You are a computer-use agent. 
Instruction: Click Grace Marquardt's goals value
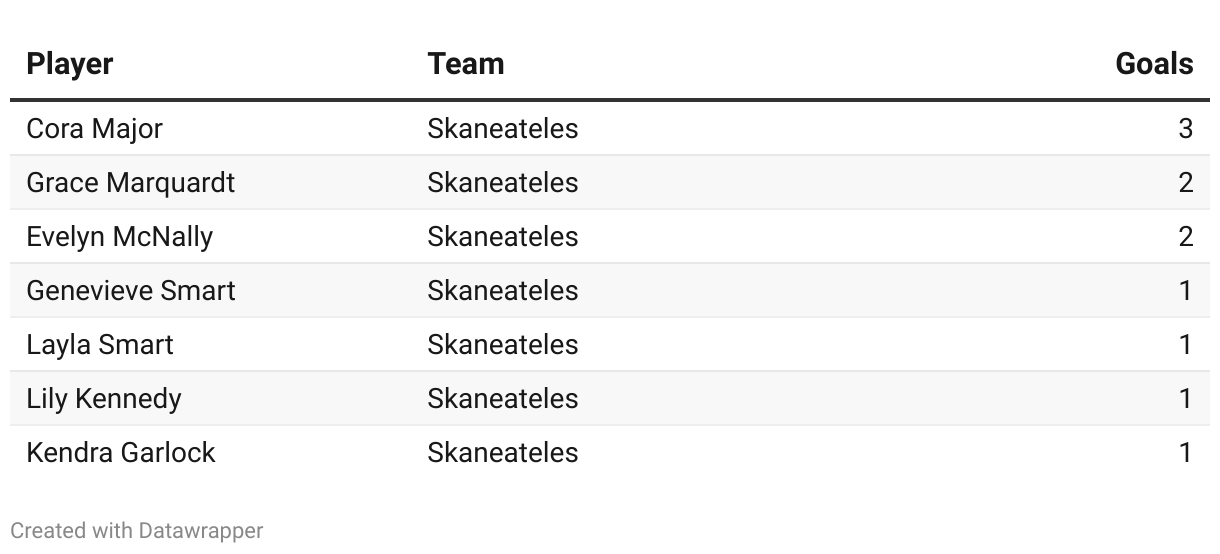(1185, 183)
